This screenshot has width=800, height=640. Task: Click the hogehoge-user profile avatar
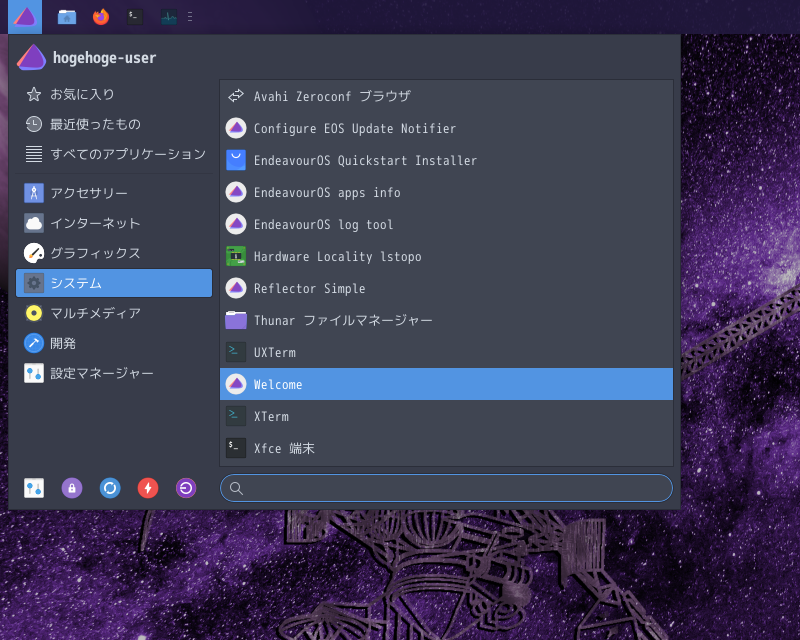pos(32,57)
